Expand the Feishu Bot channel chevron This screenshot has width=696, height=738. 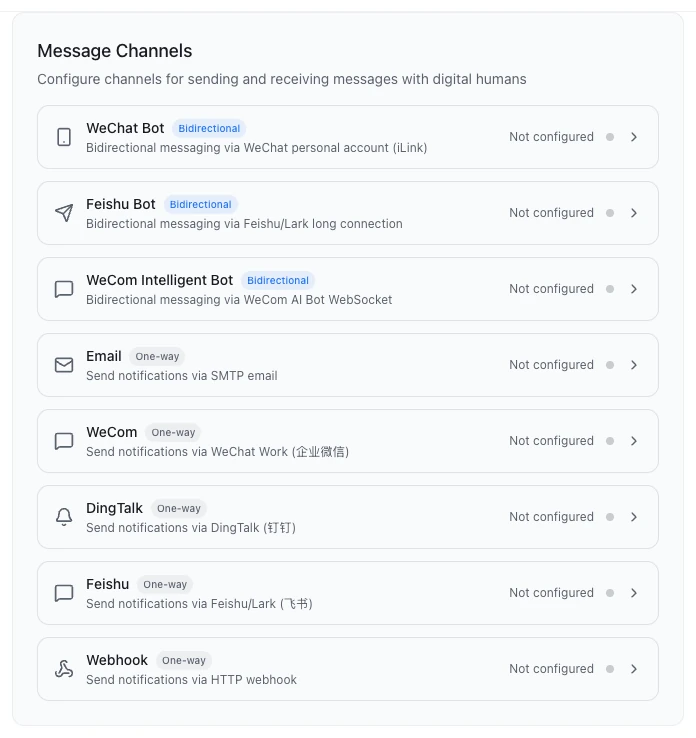[634, 213]
